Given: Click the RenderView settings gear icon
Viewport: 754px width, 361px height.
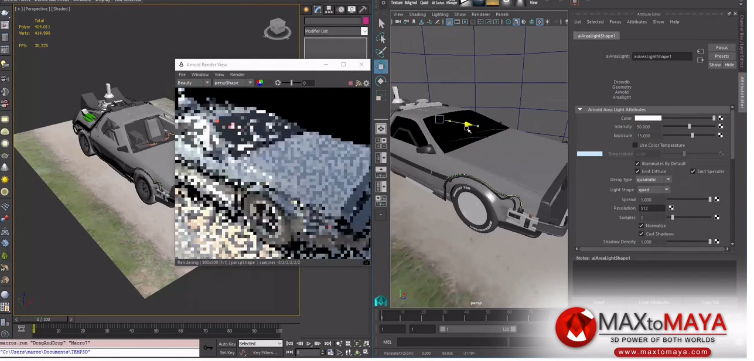Looking at the screenshot, I should 366,83.
